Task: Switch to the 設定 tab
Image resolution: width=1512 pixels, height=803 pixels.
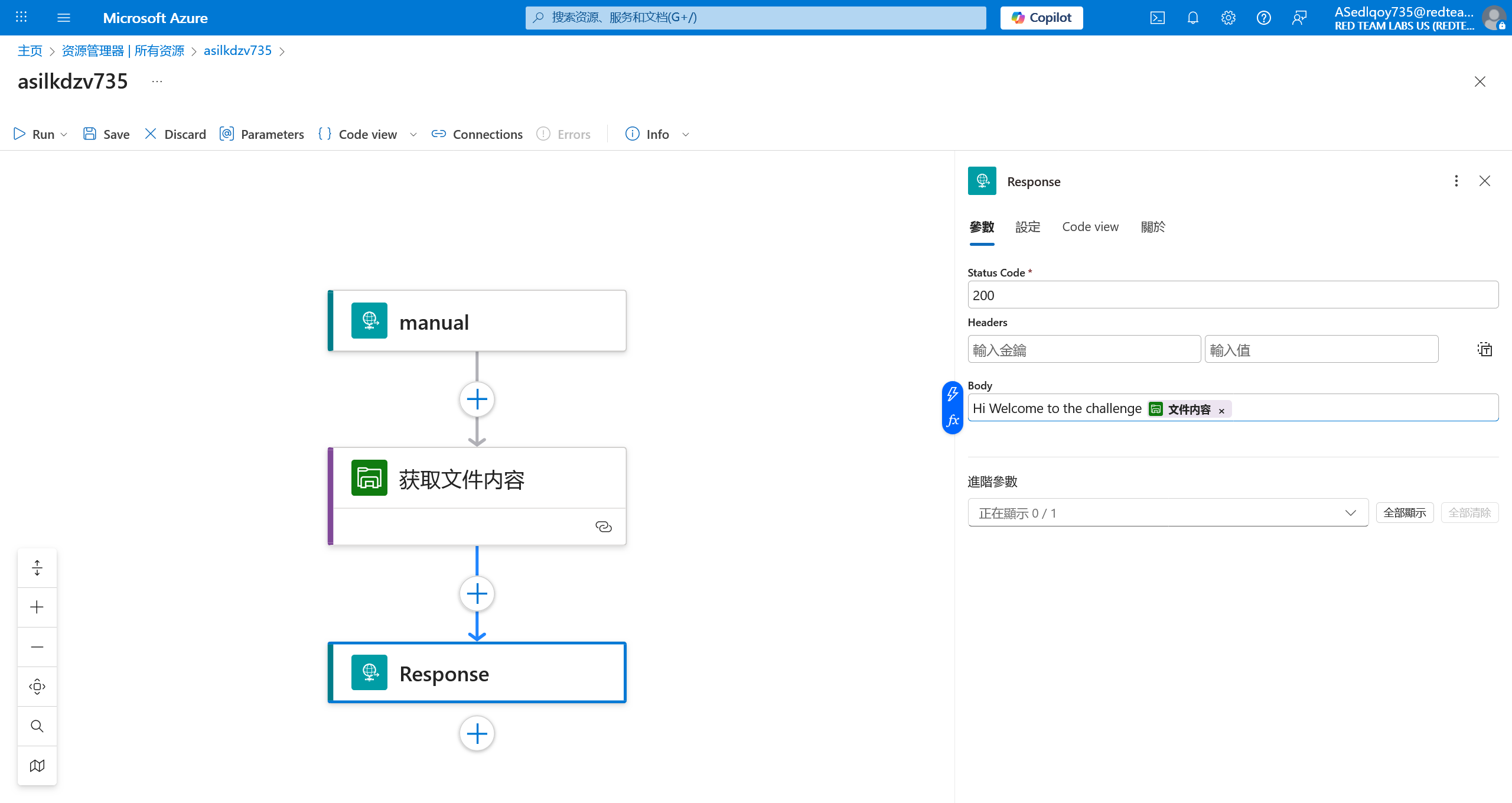Action: (1028, 227)
